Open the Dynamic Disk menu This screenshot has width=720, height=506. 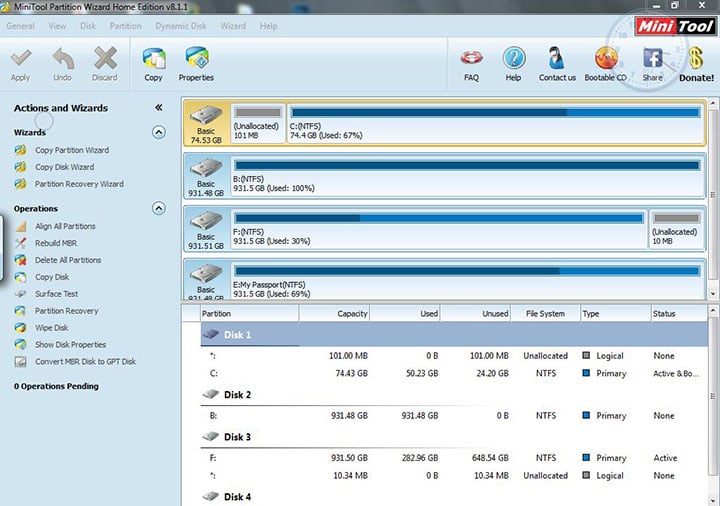pos(181,26)
